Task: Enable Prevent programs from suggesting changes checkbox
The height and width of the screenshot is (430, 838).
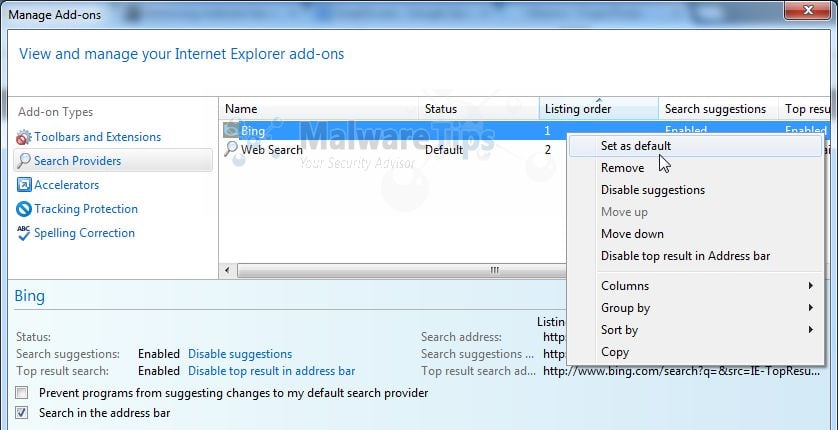Action: [x=21, y=394]
